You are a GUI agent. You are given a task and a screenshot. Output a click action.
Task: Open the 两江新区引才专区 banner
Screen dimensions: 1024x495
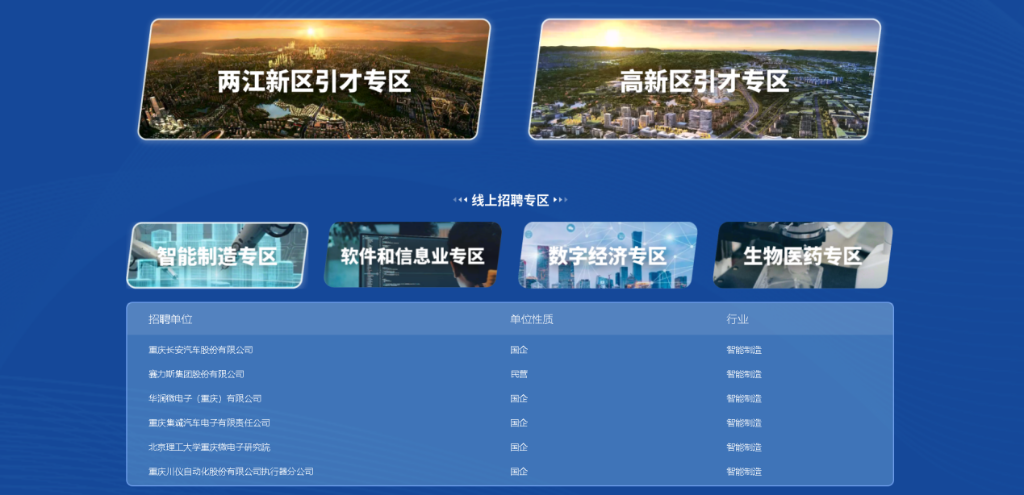(x=314, y=80)
